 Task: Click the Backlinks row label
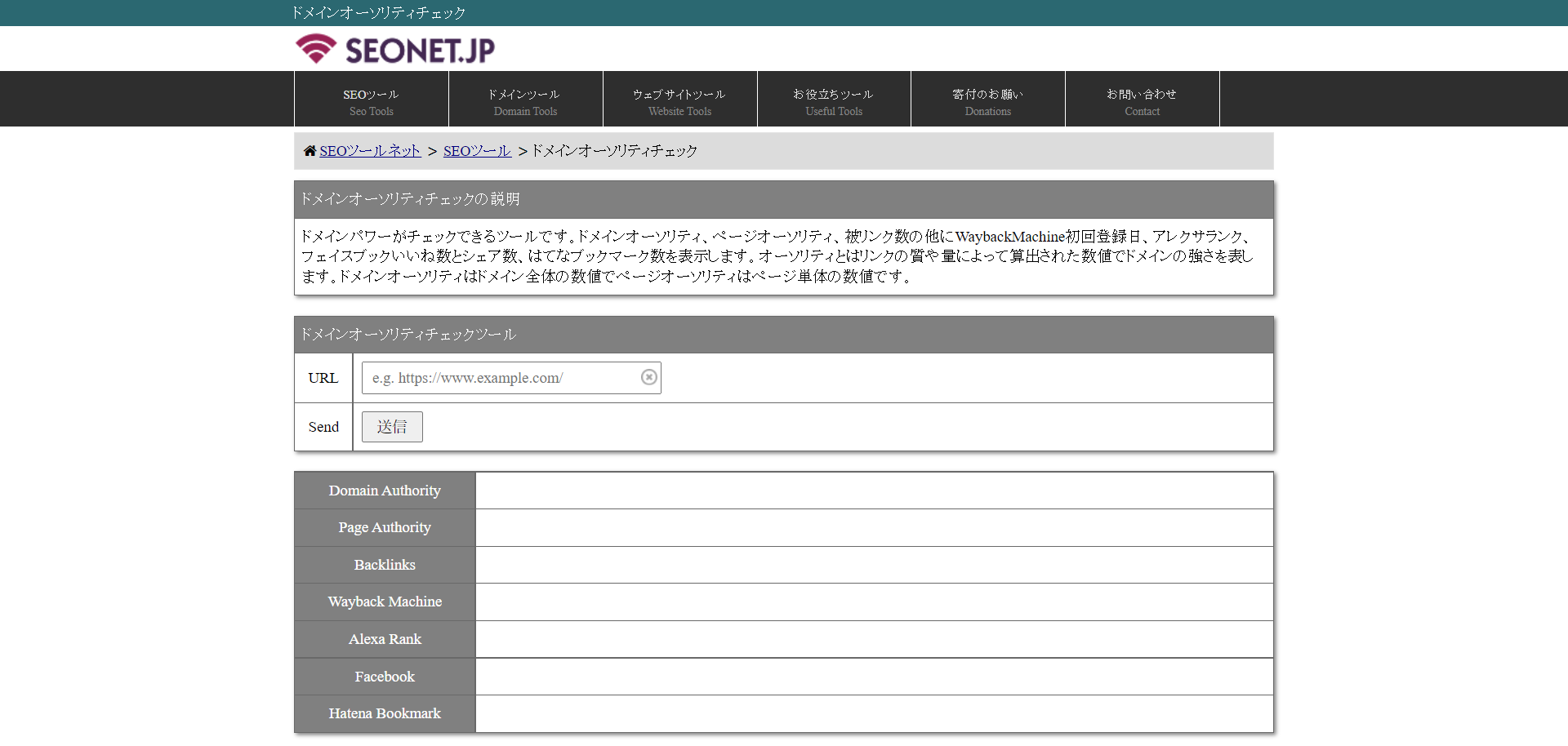coord(384,564)
